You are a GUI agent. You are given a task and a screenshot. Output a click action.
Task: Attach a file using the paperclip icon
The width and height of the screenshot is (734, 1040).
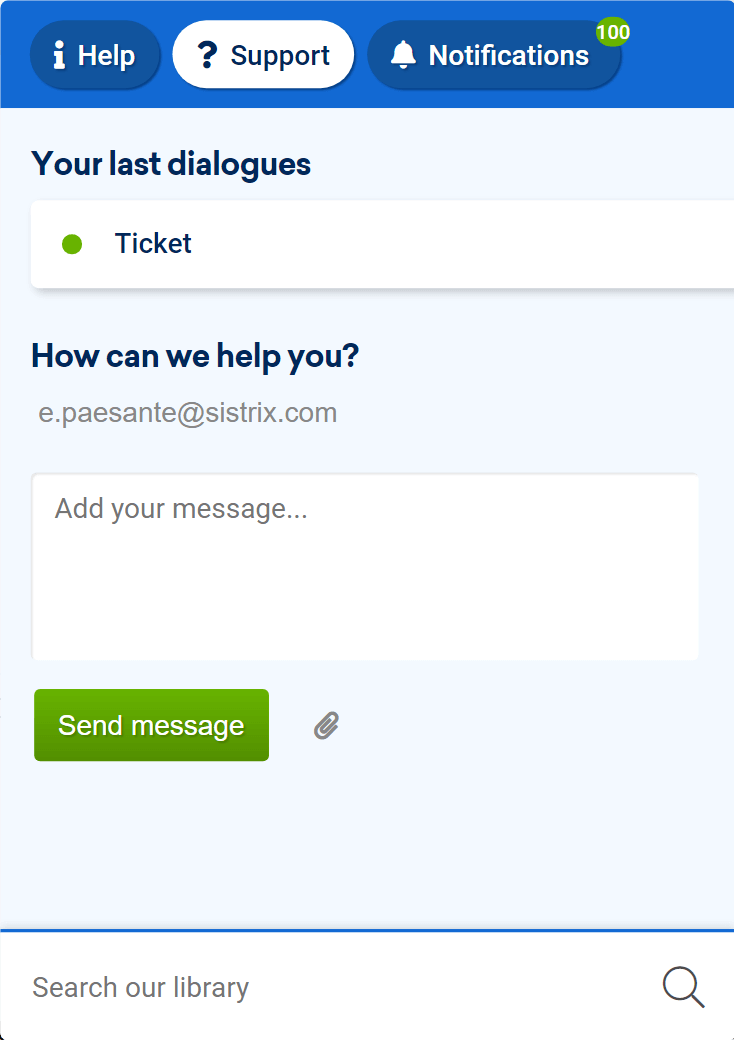tap(326, 726)
